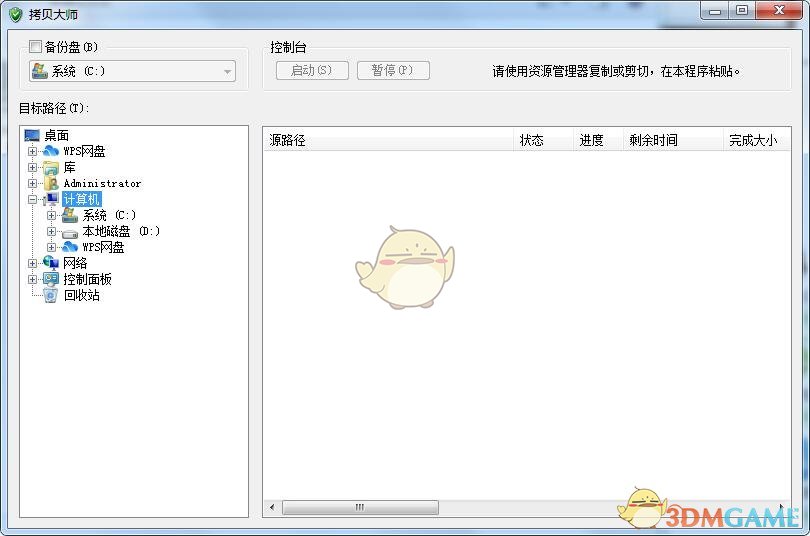Image resolution: width=810 pixels, height=536 pixels.
Task: Click the 启动(S) start button
Action: (312, 70)
